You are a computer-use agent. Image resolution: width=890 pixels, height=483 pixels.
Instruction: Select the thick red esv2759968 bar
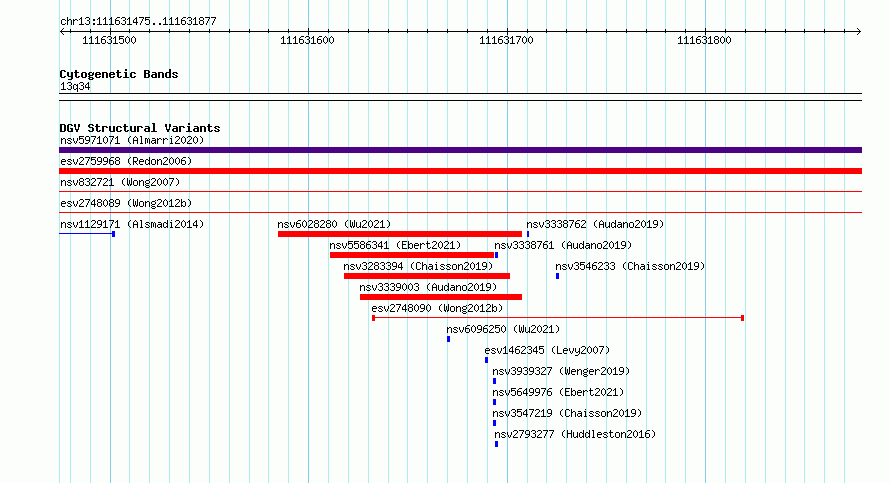(x=460, y=171)
